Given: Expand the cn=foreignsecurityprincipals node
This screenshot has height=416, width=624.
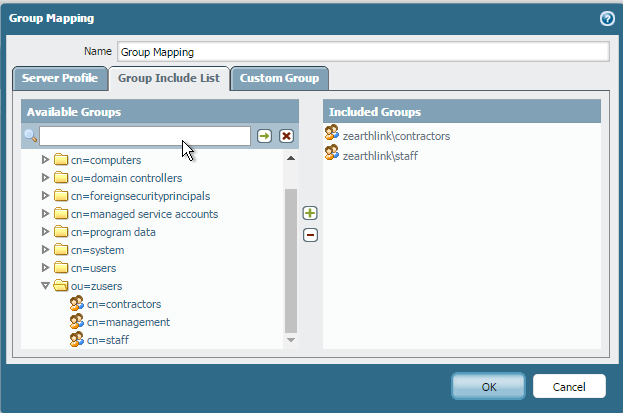Looking at the screenshot, I should pos(45,195).
